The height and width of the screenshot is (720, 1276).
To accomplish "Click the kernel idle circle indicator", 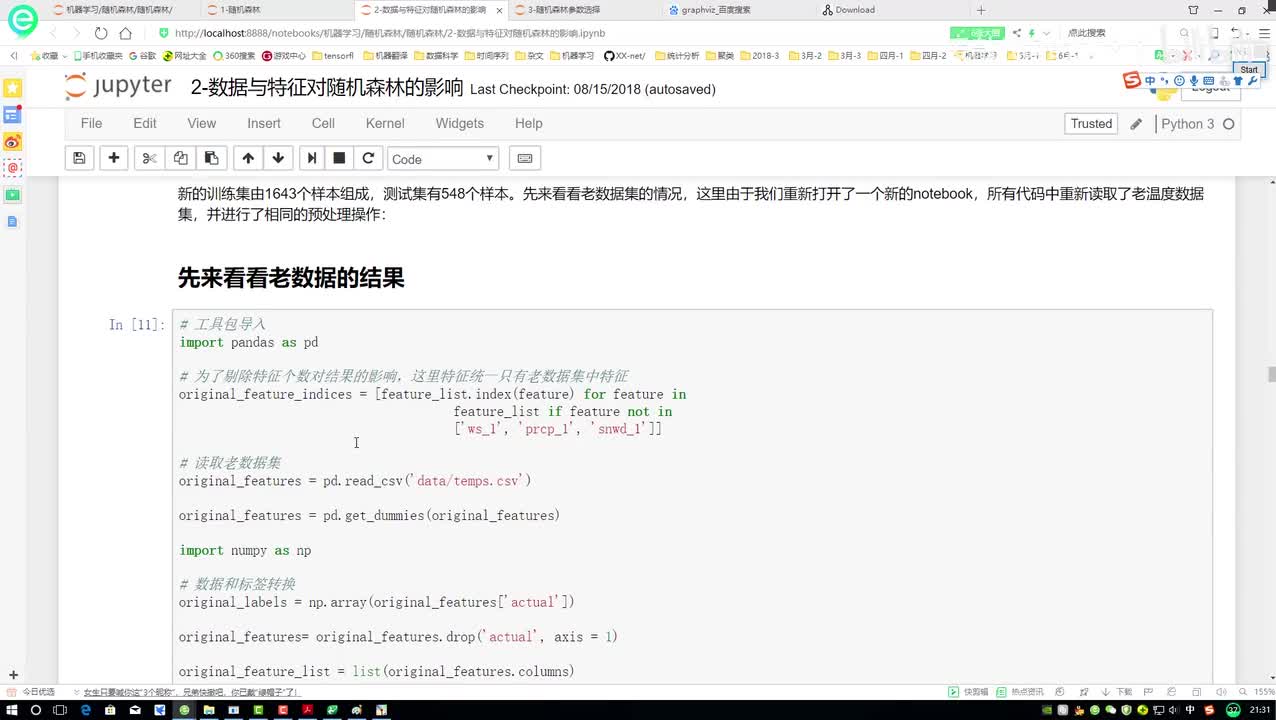I will click(1229, 124).
